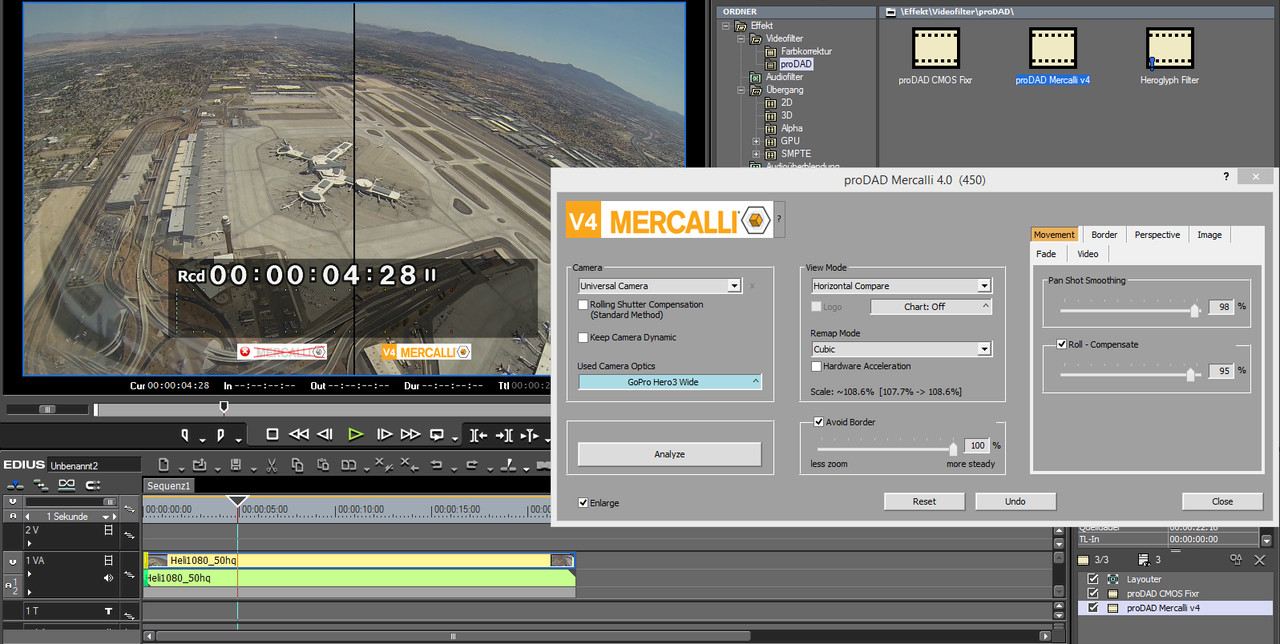Adjust Avoid Border zoom slider handle
Screen dimensions: 1280x644
(953, 449)
